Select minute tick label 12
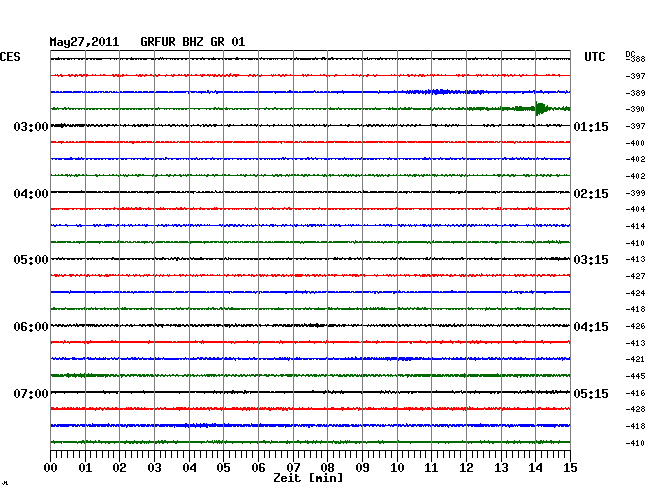 pyautogui.click(x=466, y=467)
